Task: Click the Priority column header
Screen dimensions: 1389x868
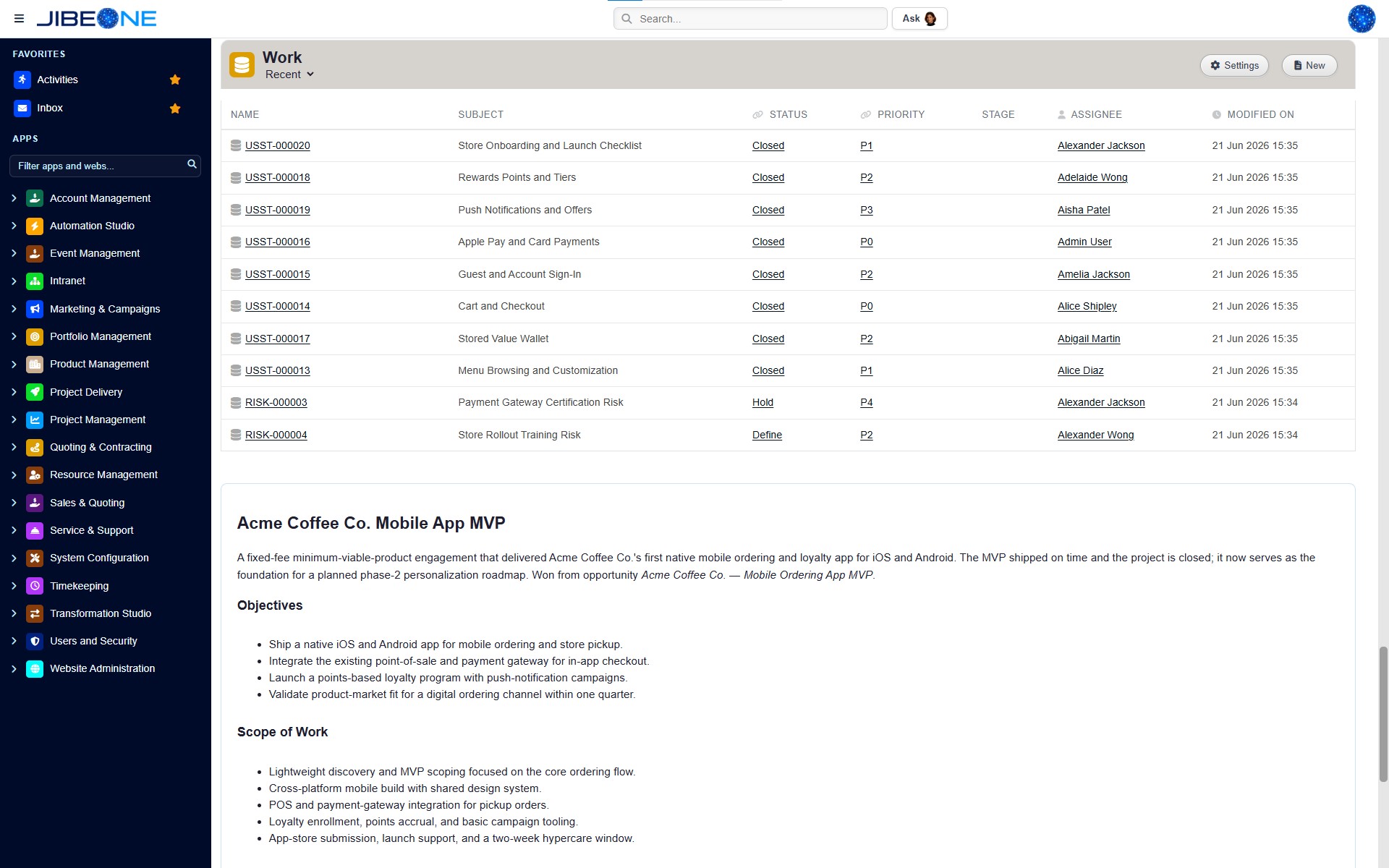Action: tap(900, 114)
